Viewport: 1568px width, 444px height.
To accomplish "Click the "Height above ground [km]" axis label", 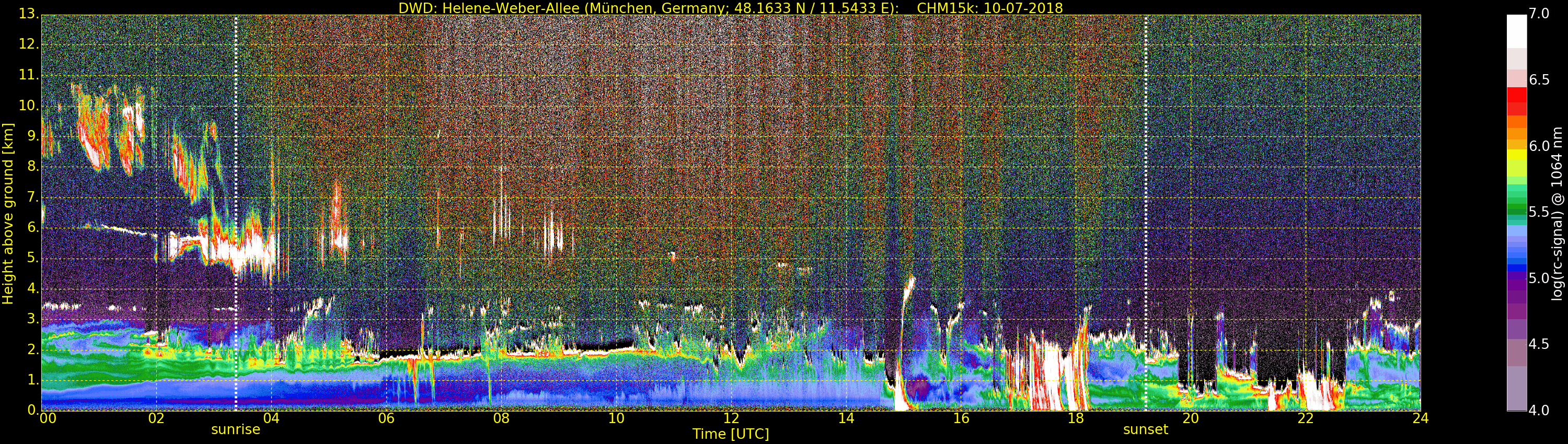I will [8, 214].
